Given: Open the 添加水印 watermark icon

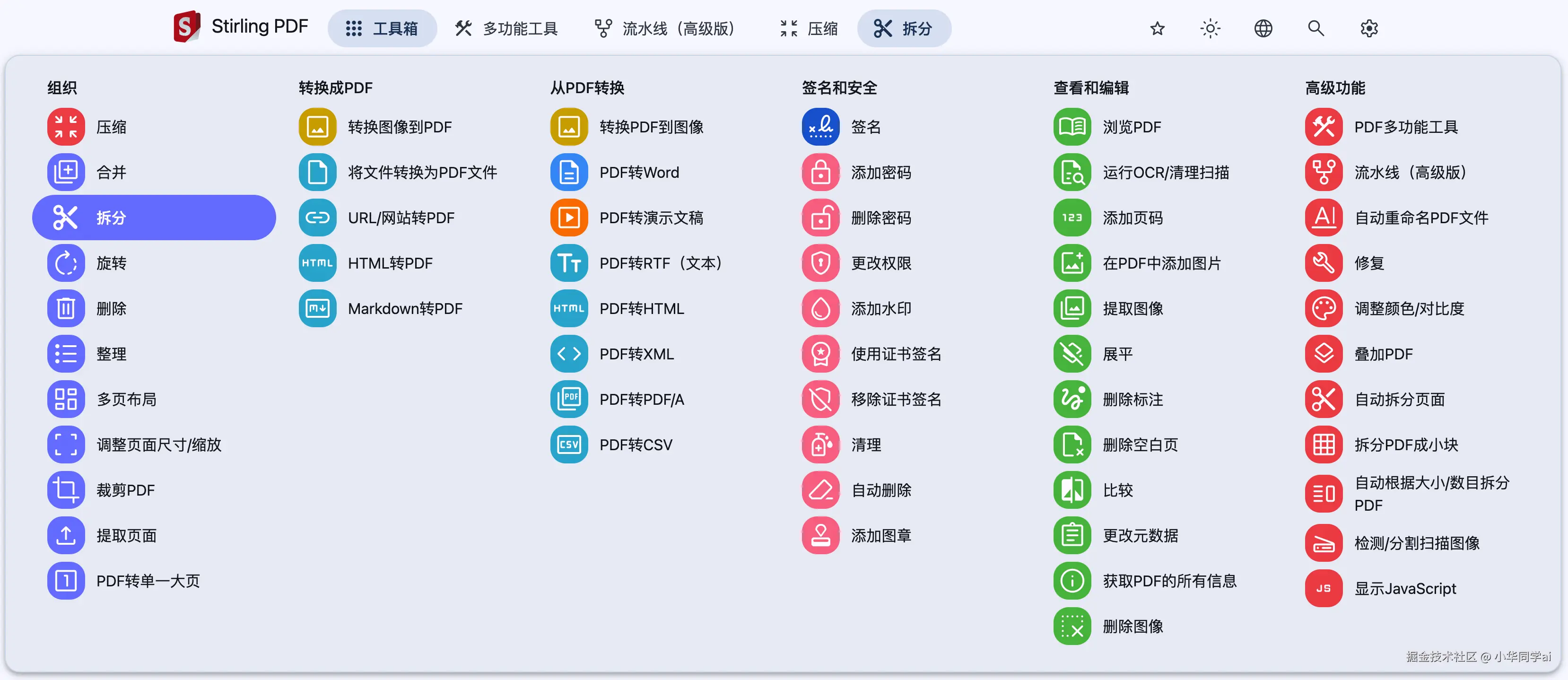Looking at the screenshot, I should click(x=820, y=309).
